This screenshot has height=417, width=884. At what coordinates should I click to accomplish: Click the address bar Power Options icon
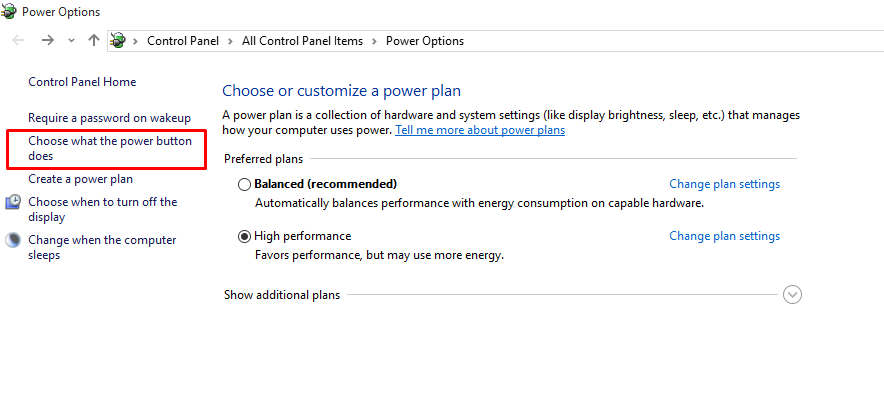(x=118, y=41)
